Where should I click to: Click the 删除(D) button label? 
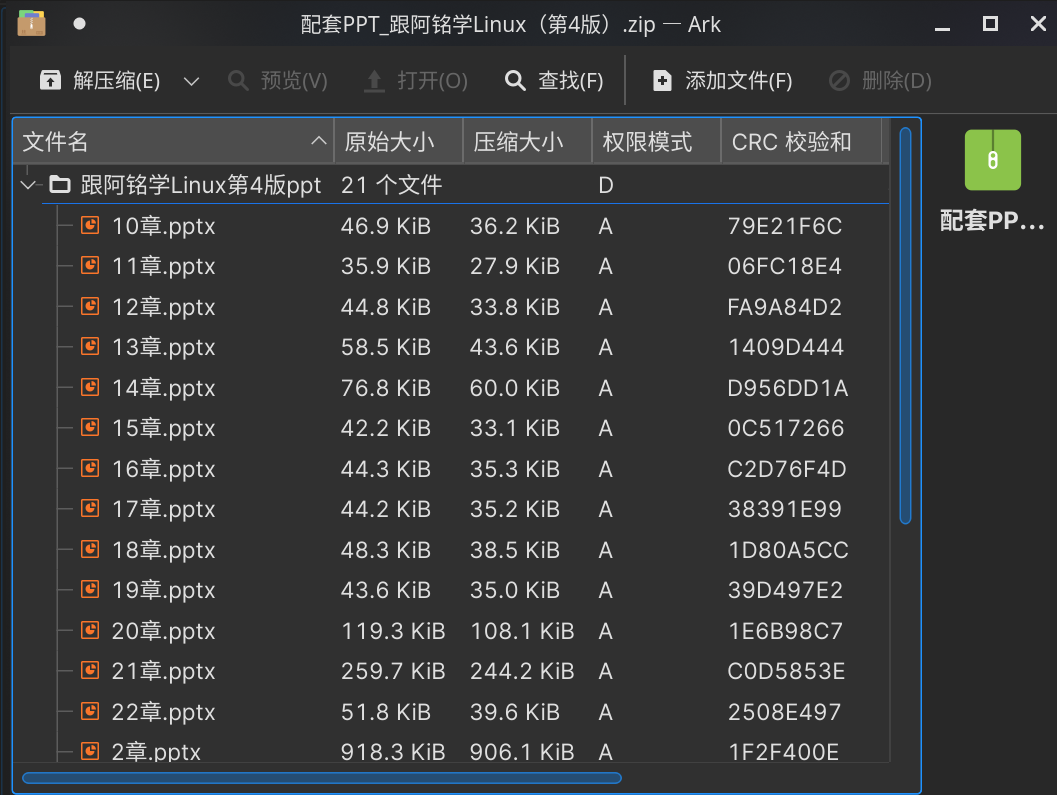897,81
